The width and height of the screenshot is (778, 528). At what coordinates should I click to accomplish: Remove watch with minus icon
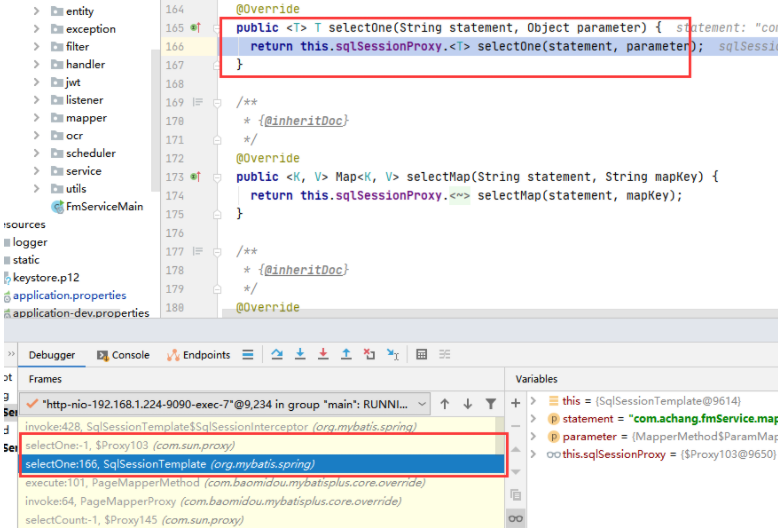tap(516, 426)
